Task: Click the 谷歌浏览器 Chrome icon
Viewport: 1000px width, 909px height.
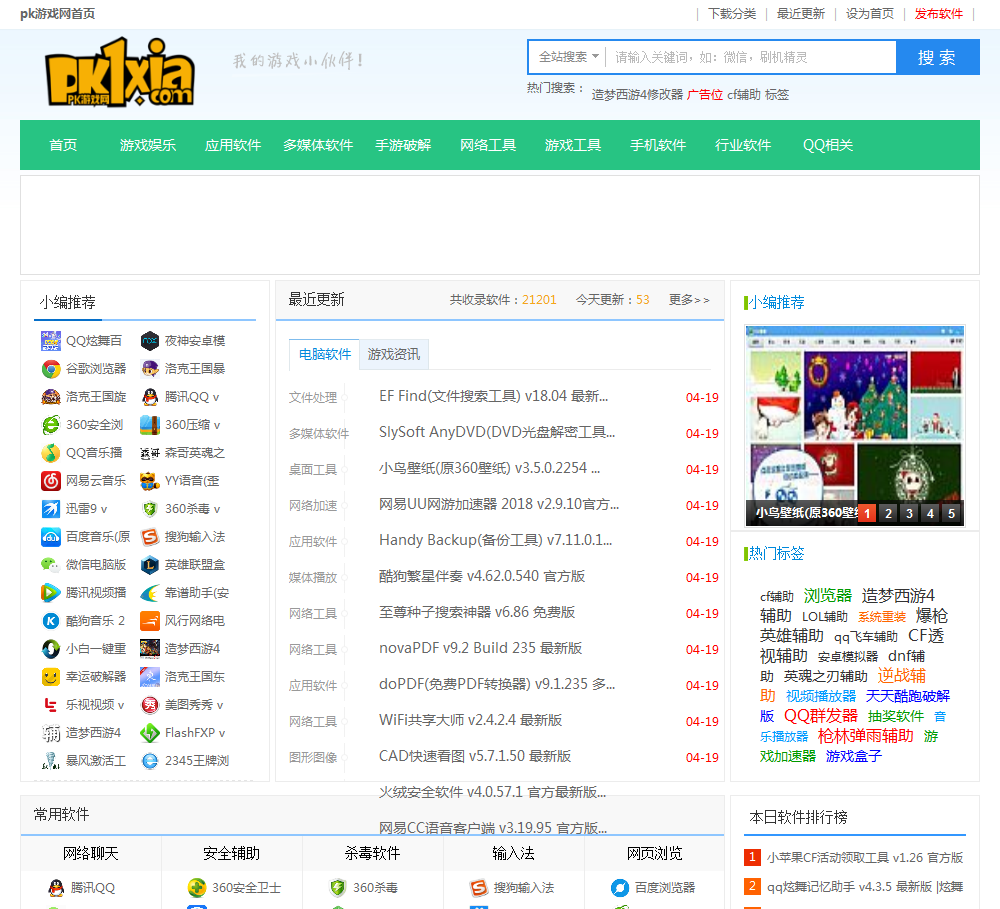Action: point(50,369)
